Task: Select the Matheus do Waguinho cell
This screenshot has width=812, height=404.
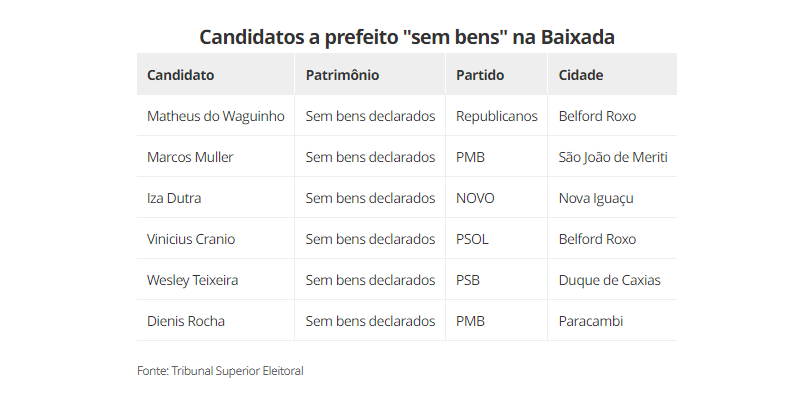Action: click(x=215, y=116)
